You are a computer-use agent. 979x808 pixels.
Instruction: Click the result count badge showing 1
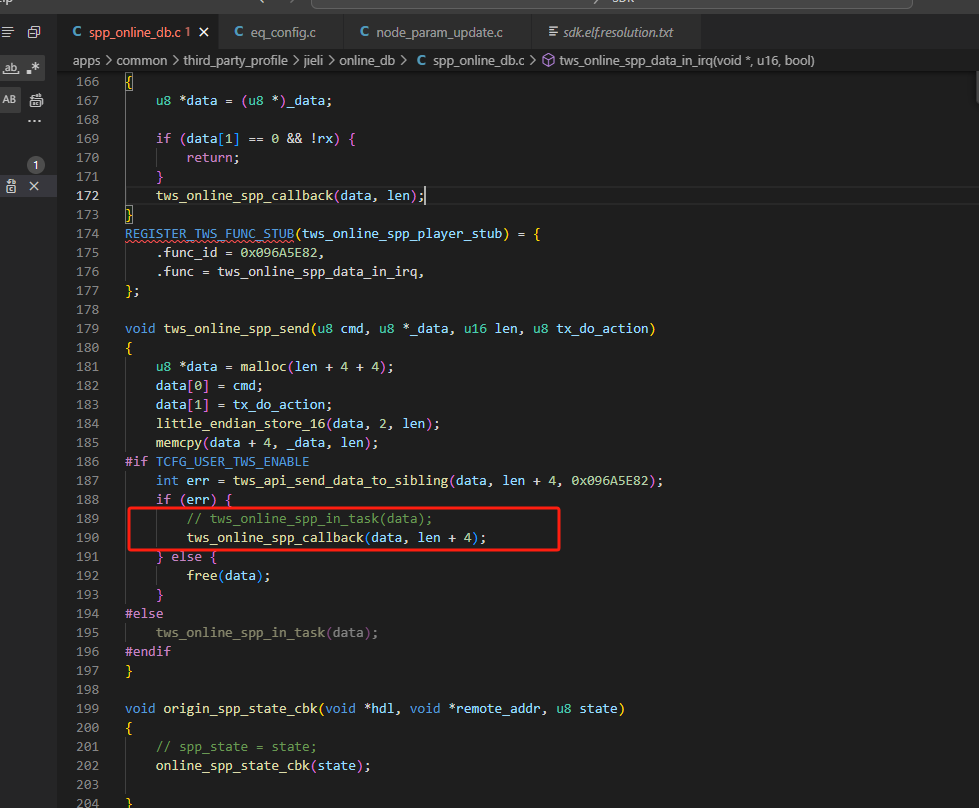(x=36, y=165)
